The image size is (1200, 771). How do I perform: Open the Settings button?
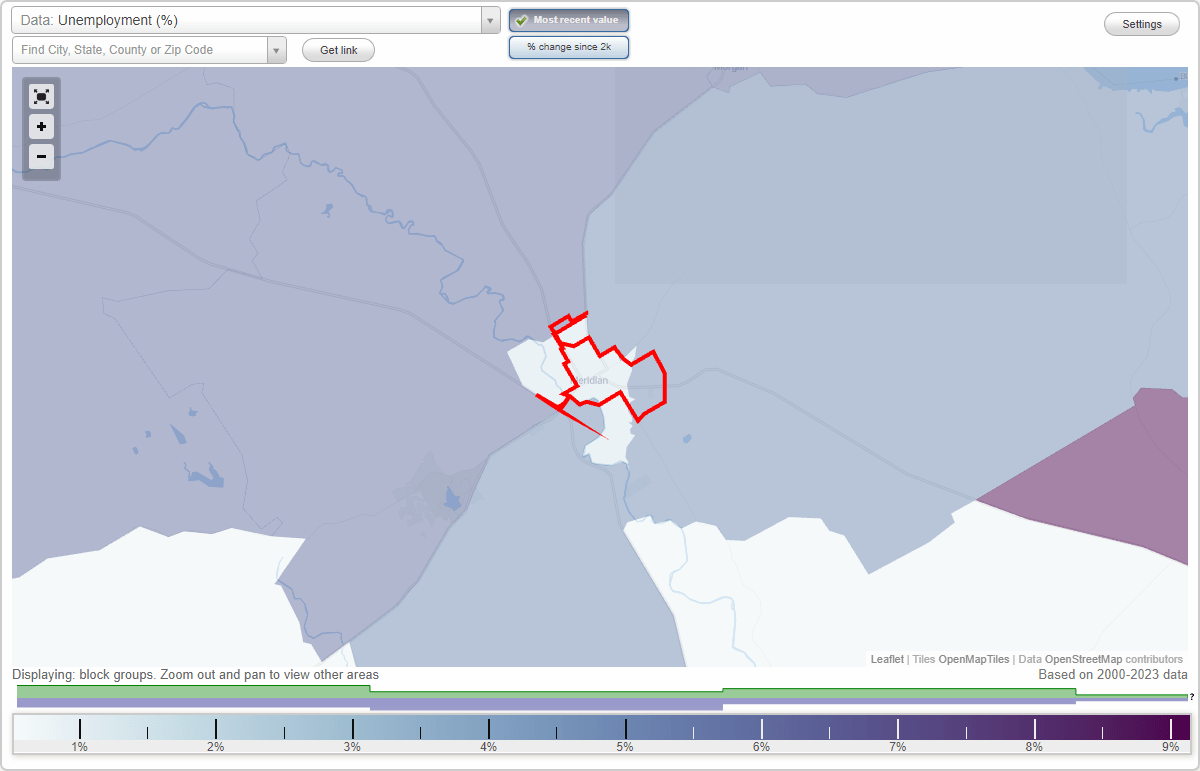click(x=1142, y=25)
